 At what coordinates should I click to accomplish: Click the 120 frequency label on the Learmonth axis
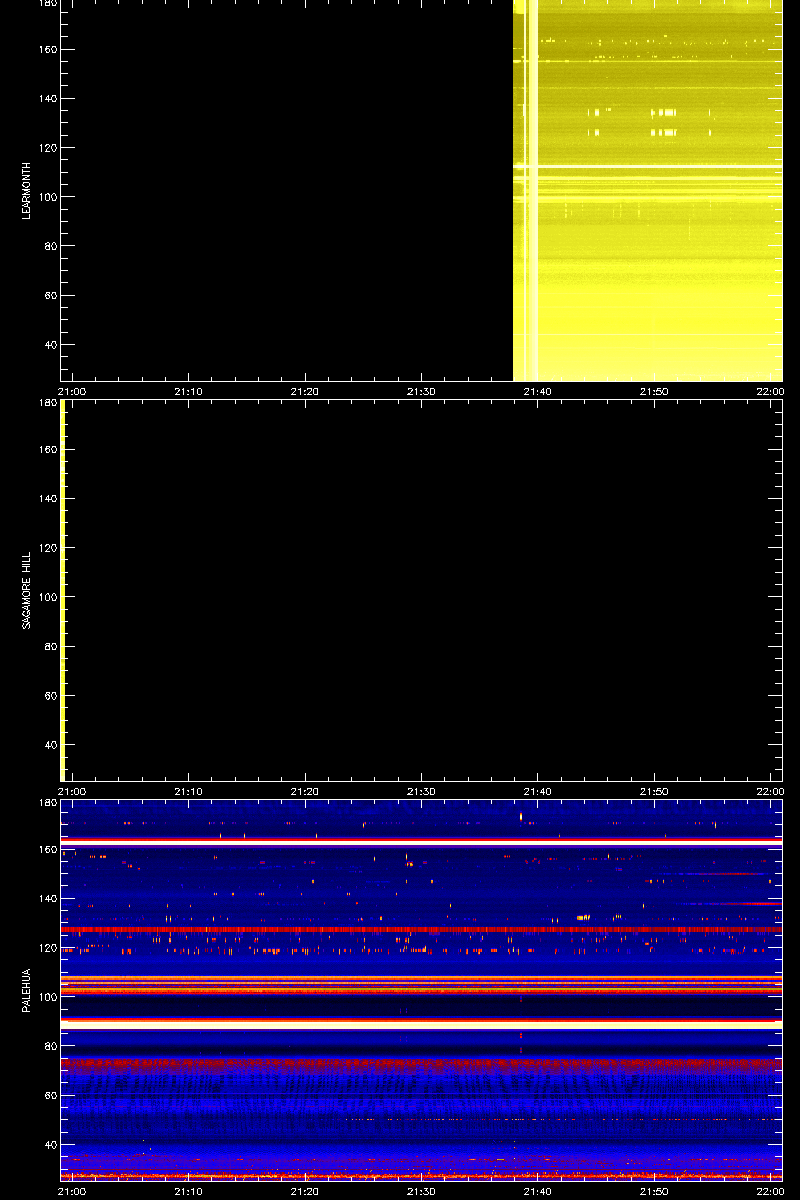[46, 148]
